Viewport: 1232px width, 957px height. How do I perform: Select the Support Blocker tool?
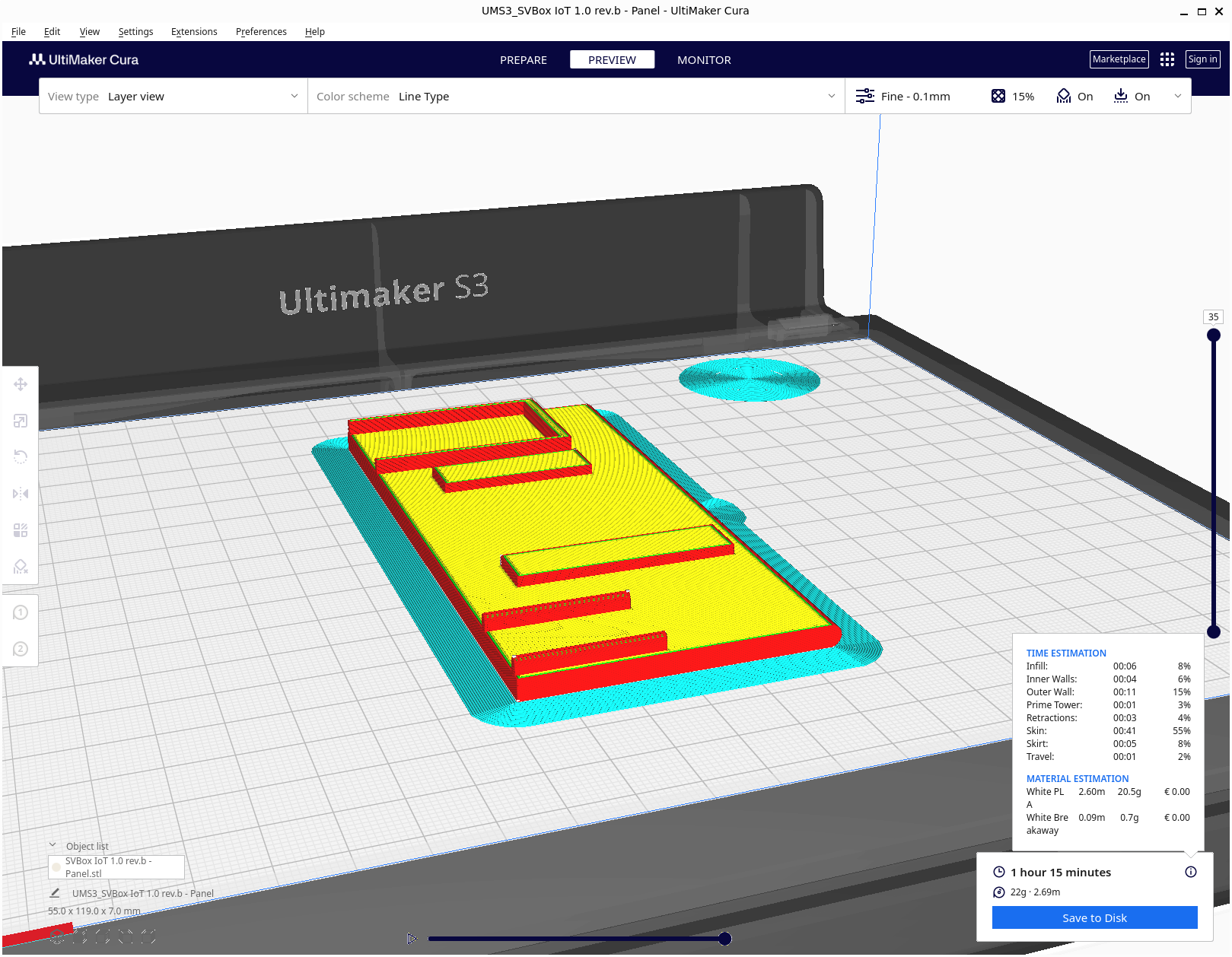[x=21, y=567]
